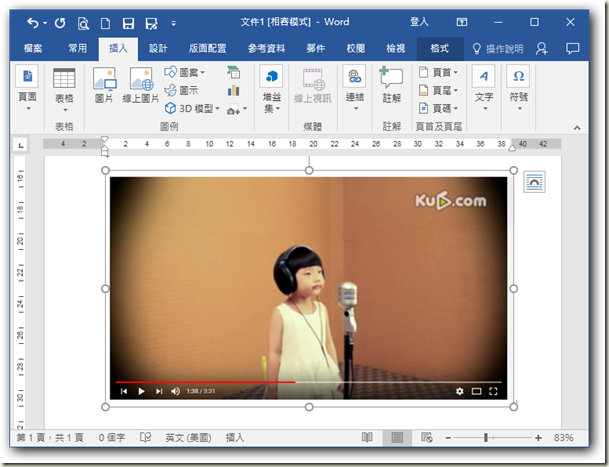Screen dimensions: 609x467
Task: Click the Undo arrow in the quick access toolbar
Action: (x=35, y=22)
